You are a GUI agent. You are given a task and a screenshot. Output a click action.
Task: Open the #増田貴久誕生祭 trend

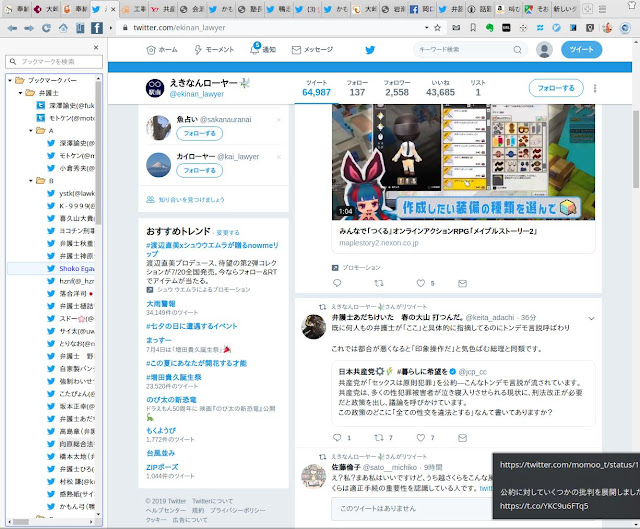tap(173, 378)
